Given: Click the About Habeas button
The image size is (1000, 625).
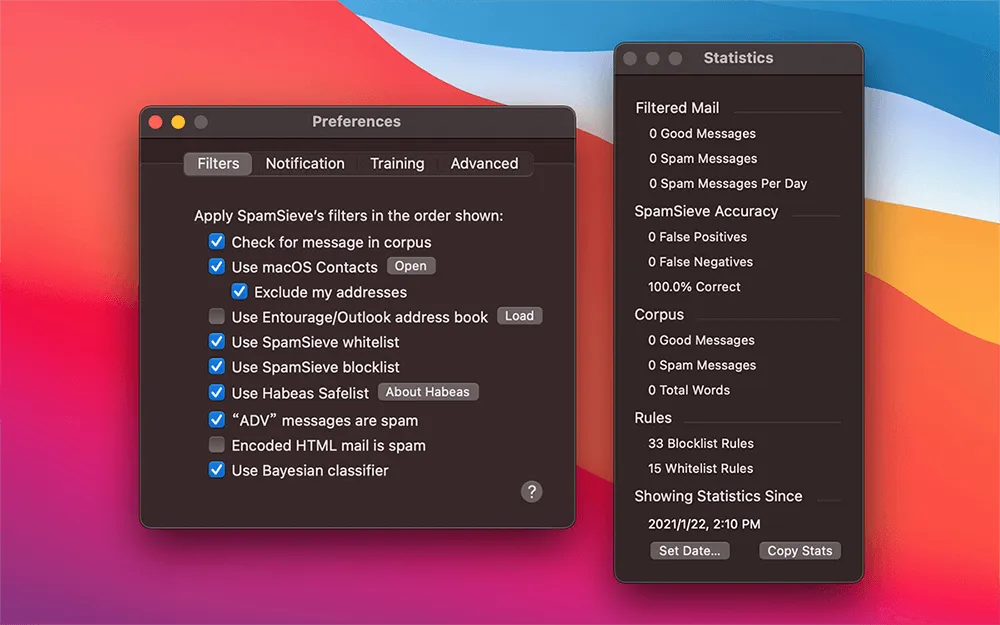Looking at the screenshot, I should click(428, 392).
